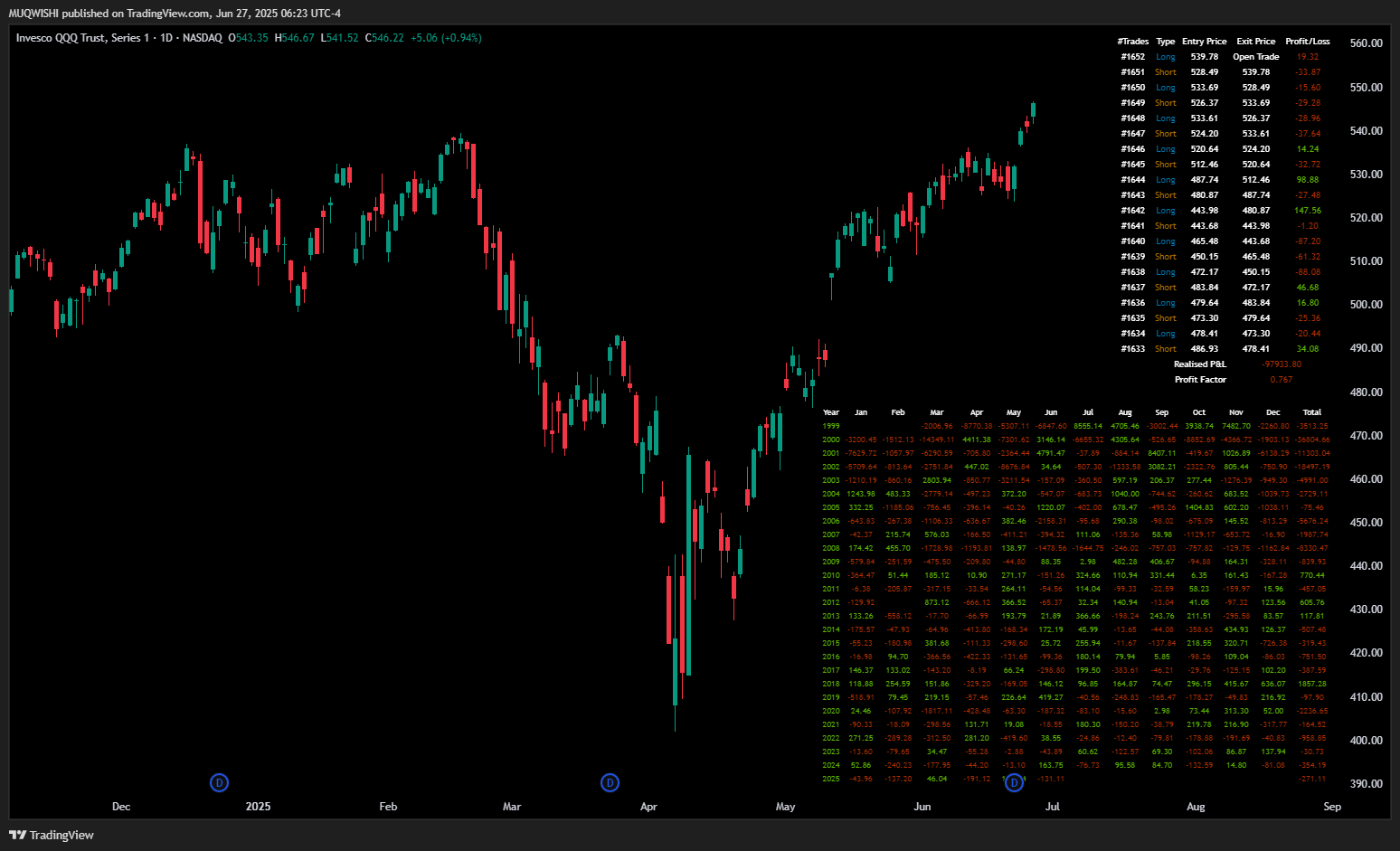Select trade number #1637
The width and height of the screenshot is (1400, 851).
pos(1133,288)
